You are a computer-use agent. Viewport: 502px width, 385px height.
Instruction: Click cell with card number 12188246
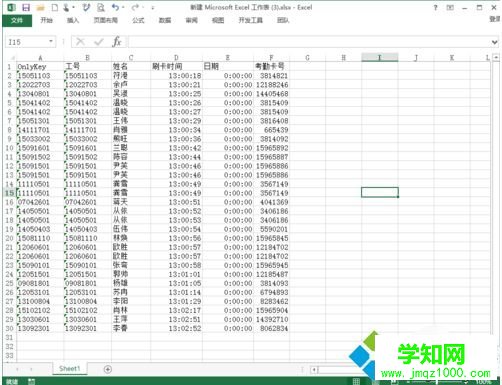271,85
